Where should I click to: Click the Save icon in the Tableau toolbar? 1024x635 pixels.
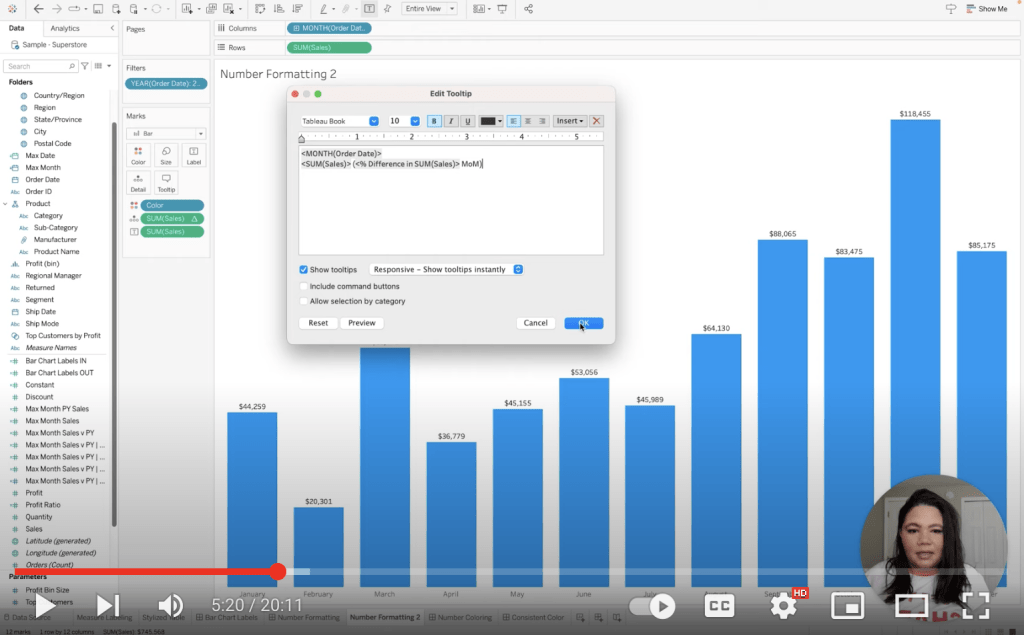click(97, 9)
